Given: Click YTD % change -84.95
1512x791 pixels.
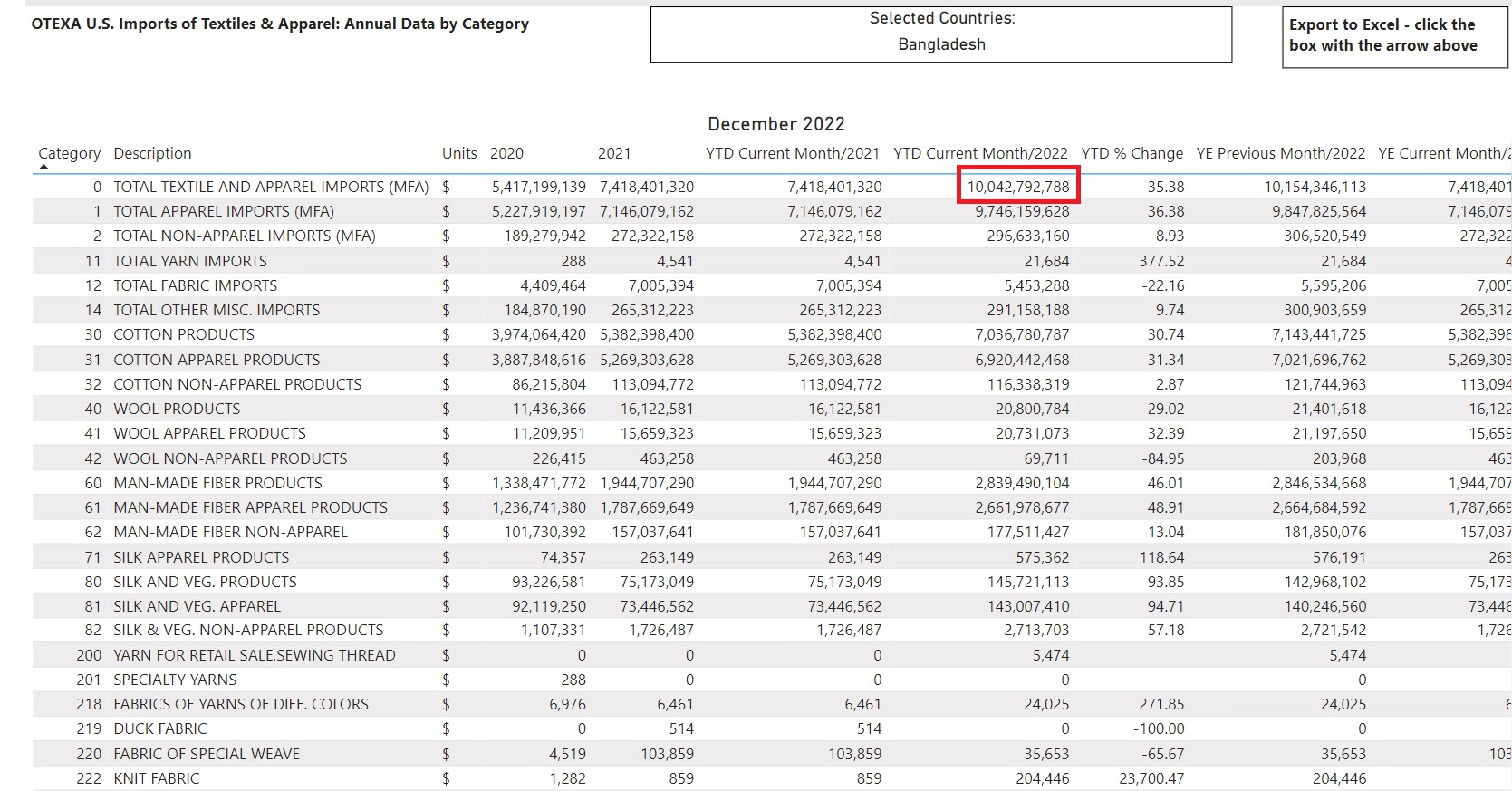Looking at the screenshot, I should tap(1163, 458).
